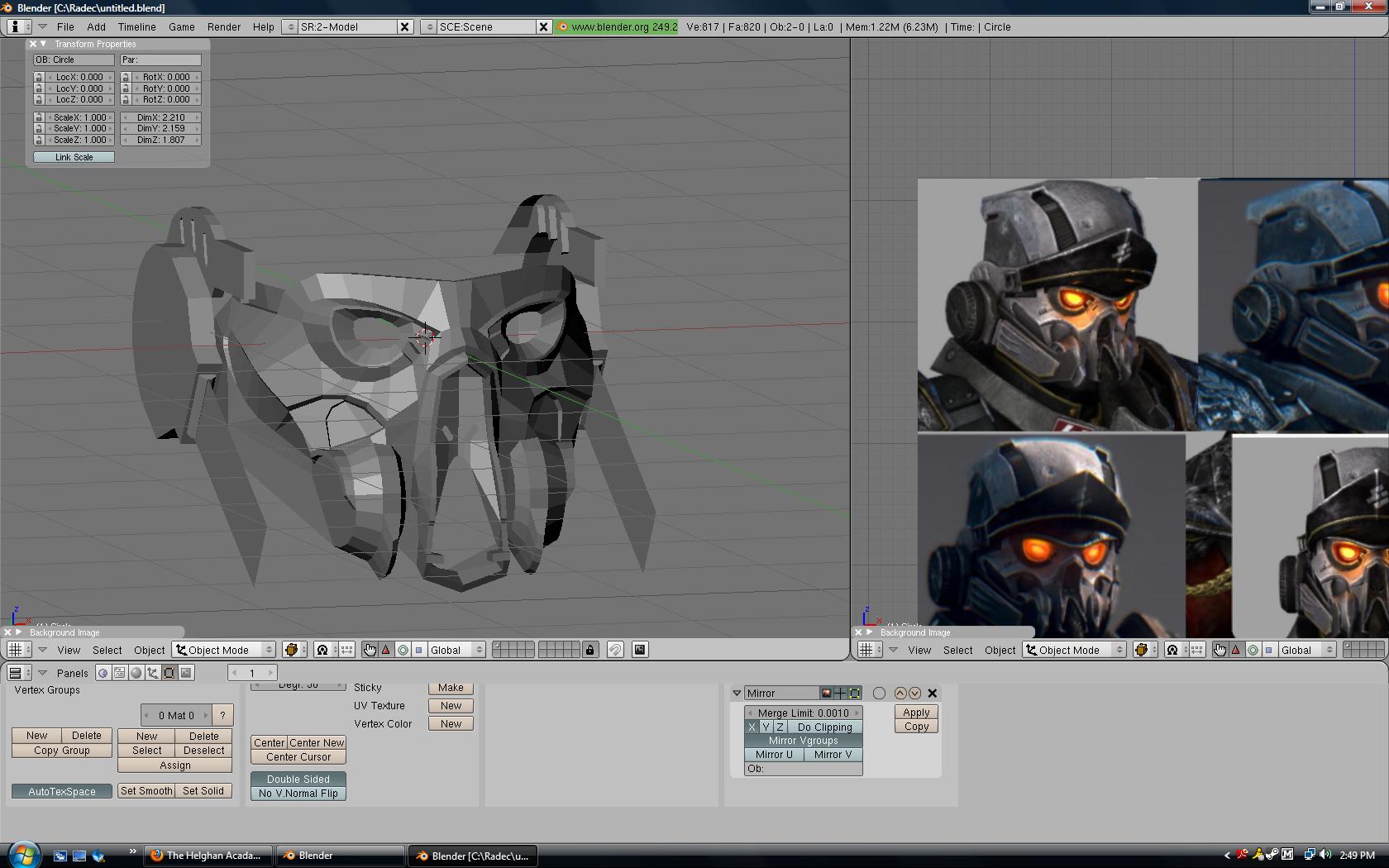Click the right 3D view window type icon
Image resolution: width=1389 pixels, height=868 pixels.
coord(870,650)
